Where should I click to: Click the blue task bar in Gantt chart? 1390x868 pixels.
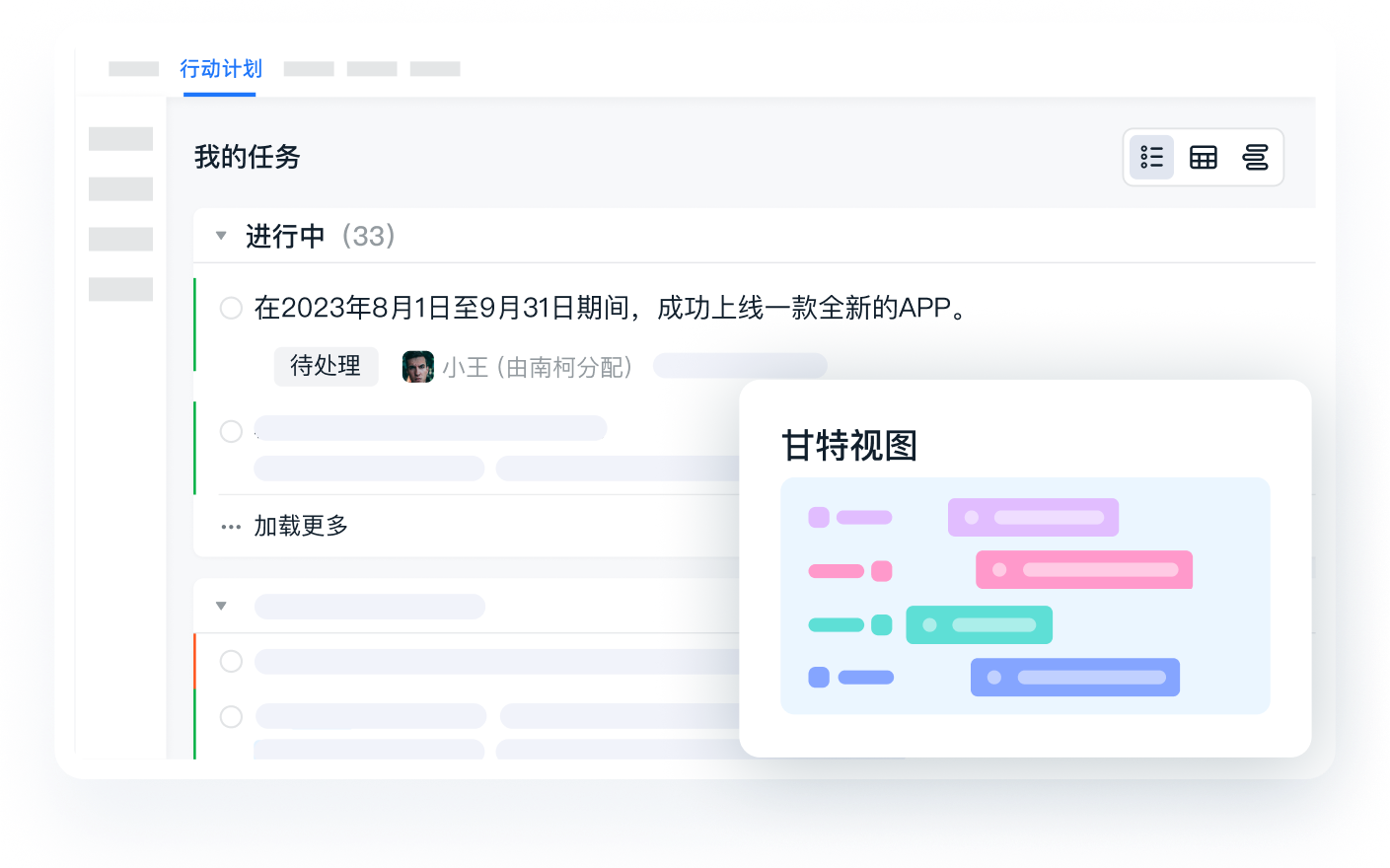tap(1074, 678)
